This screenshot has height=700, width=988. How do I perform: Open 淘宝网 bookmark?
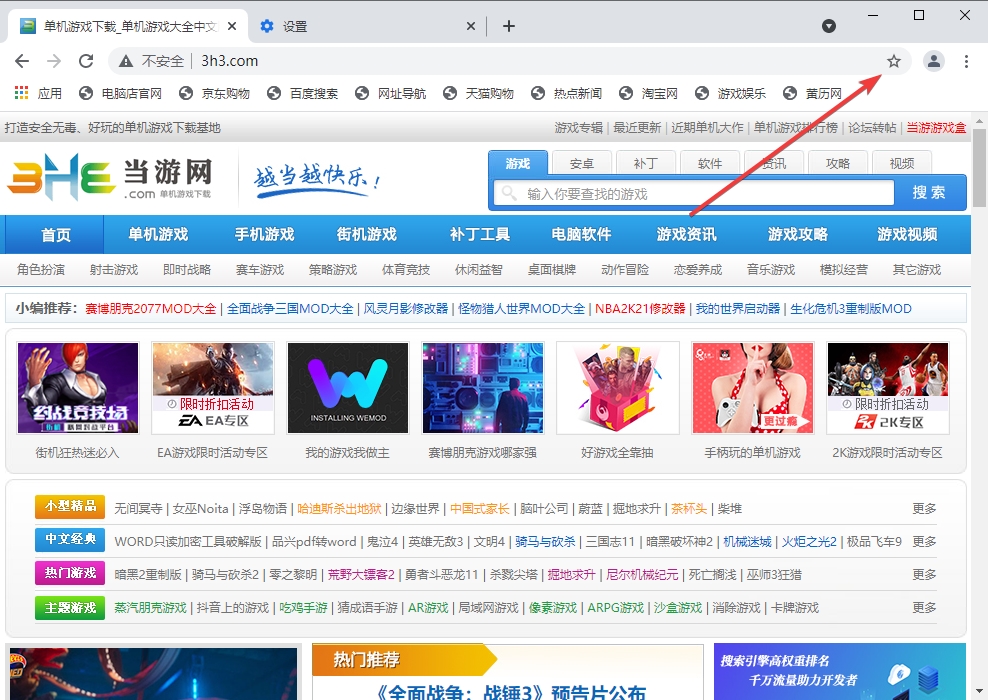pyautogui.click(x=648, y=93)
